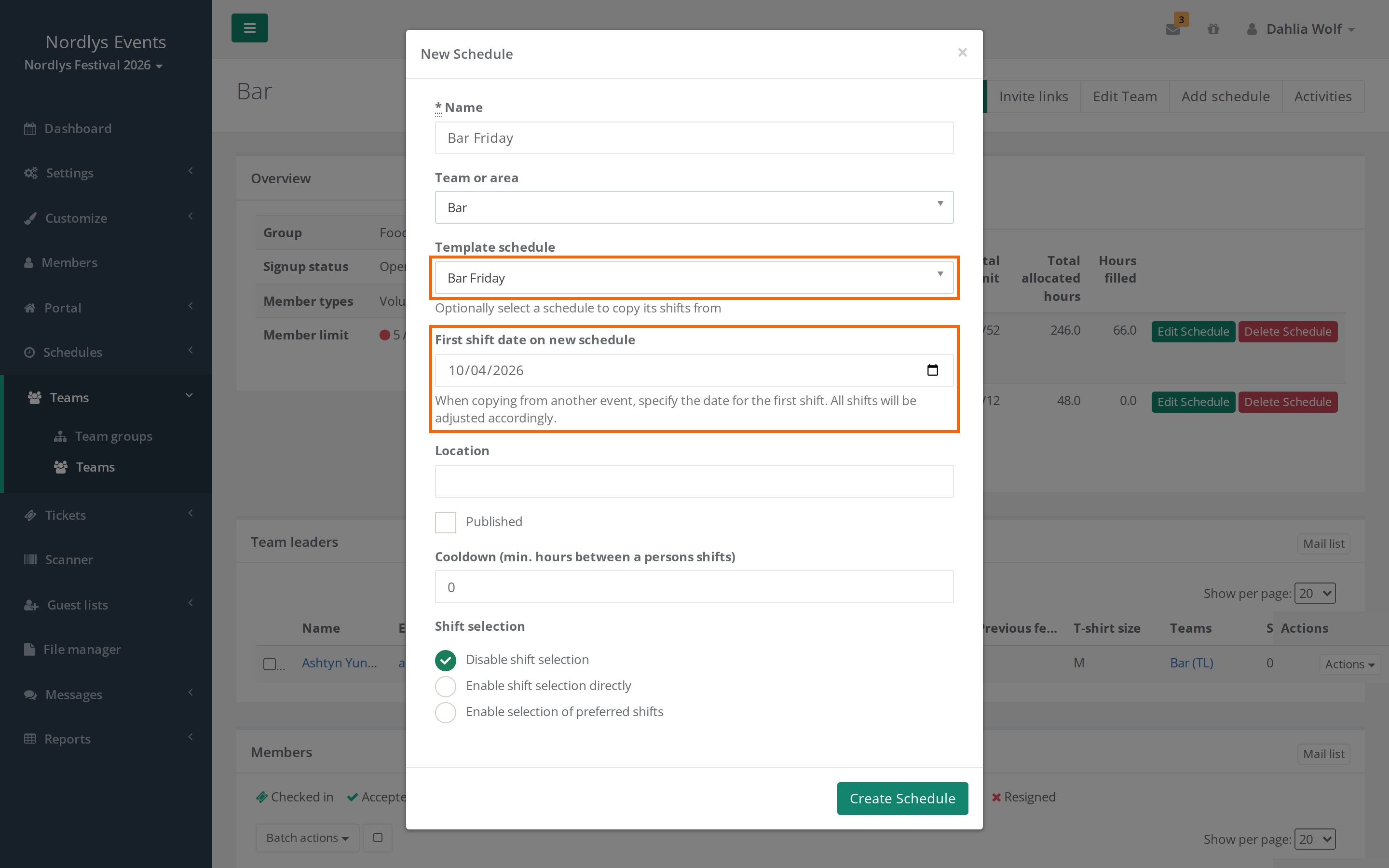Expand the Tickets sidebar section
The image size is (1389, 868).
106,515
